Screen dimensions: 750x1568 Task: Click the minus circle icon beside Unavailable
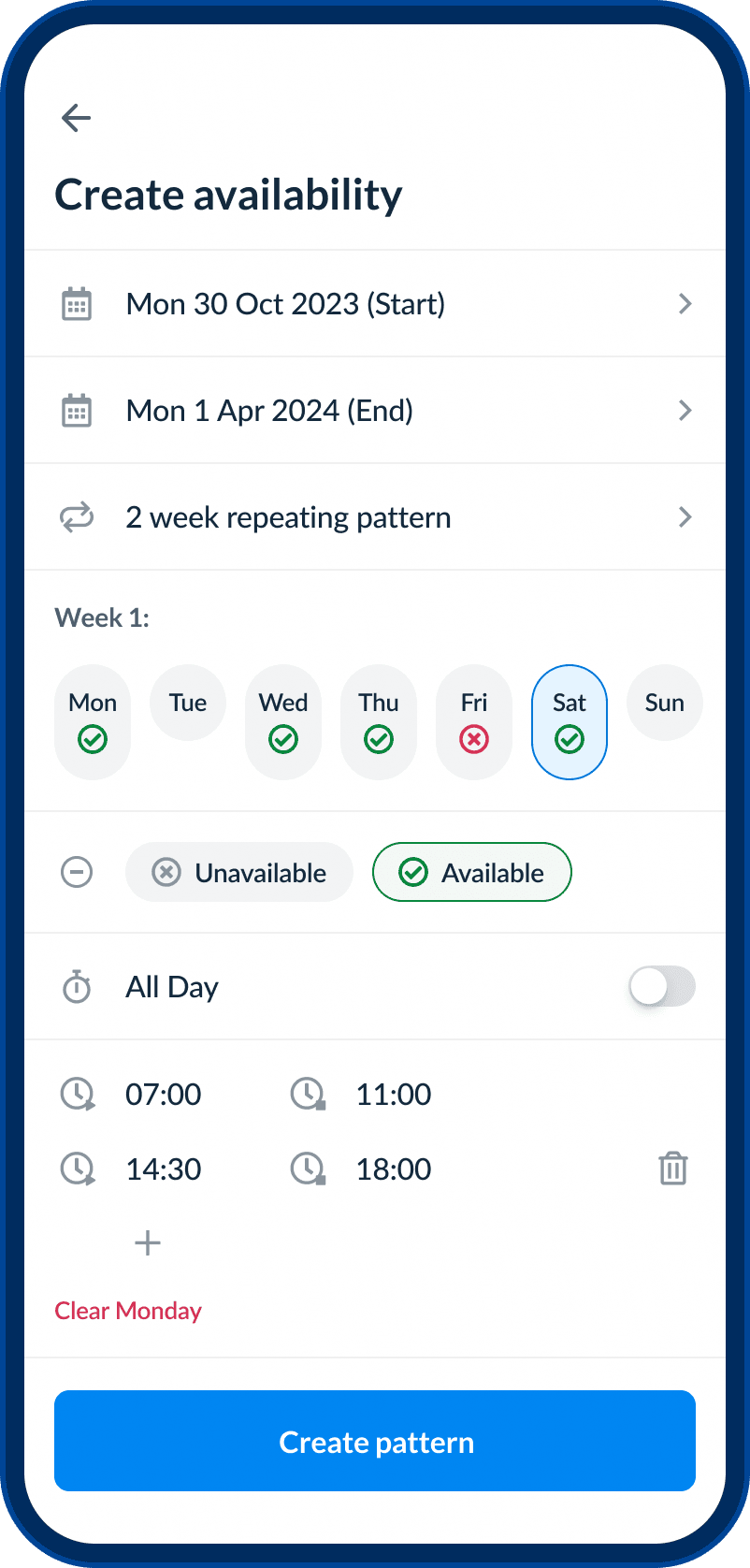pos(77,873)
